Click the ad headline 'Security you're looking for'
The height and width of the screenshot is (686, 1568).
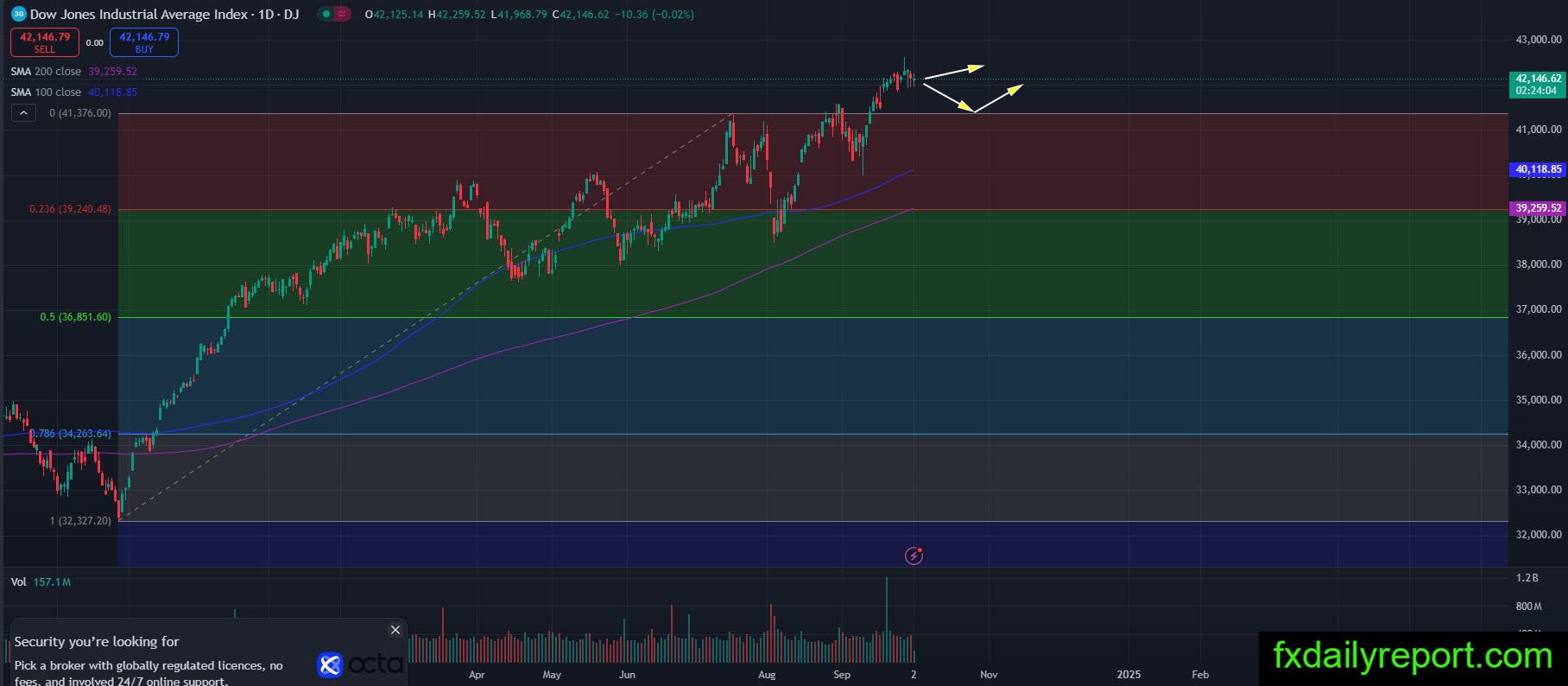[x=97, y=641]
